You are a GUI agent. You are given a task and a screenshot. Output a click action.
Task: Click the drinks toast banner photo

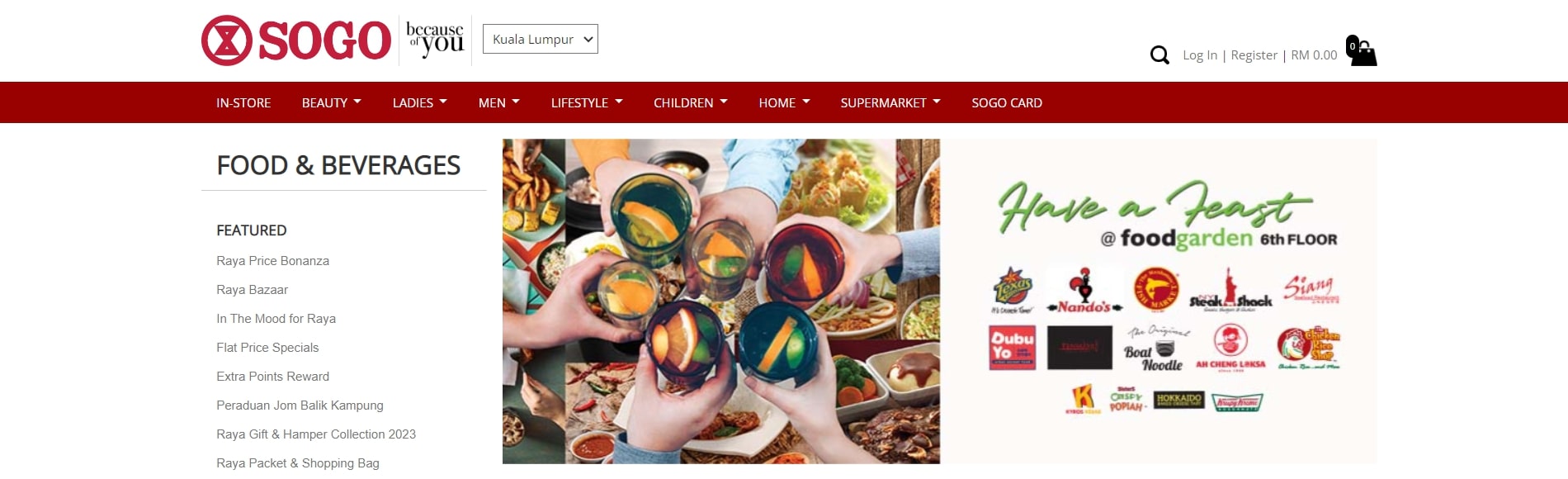[x=721, y=301]
